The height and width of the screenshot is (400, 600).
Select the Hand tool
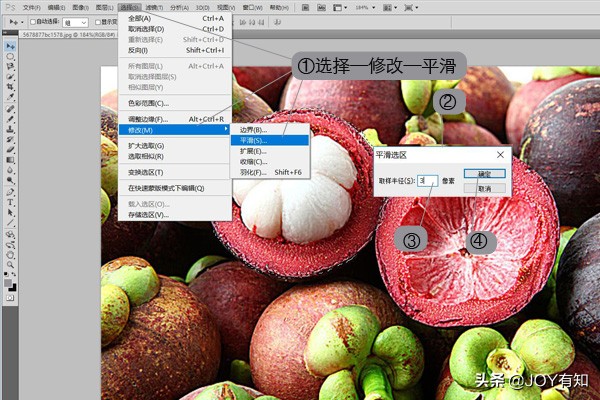click(x=10, y=255)
